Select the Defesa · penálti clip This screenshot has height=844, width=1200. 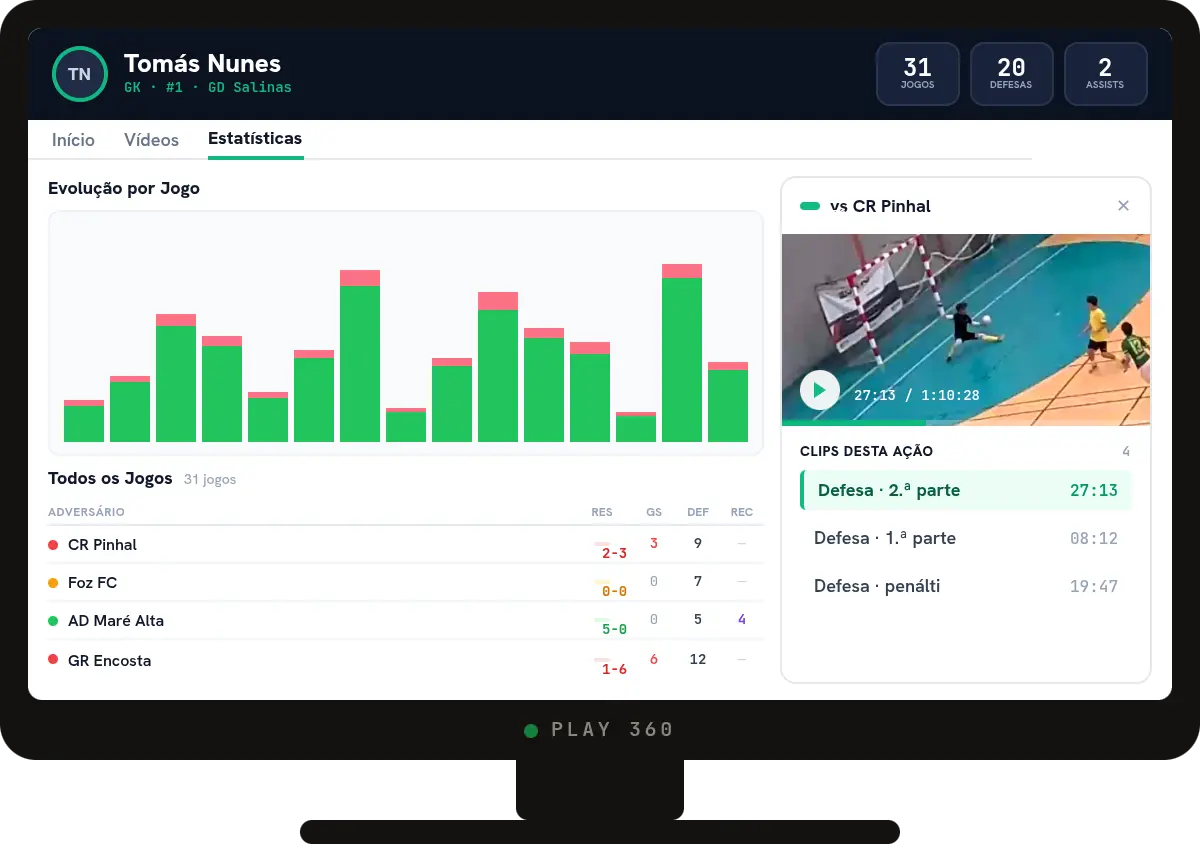[966, 586]
